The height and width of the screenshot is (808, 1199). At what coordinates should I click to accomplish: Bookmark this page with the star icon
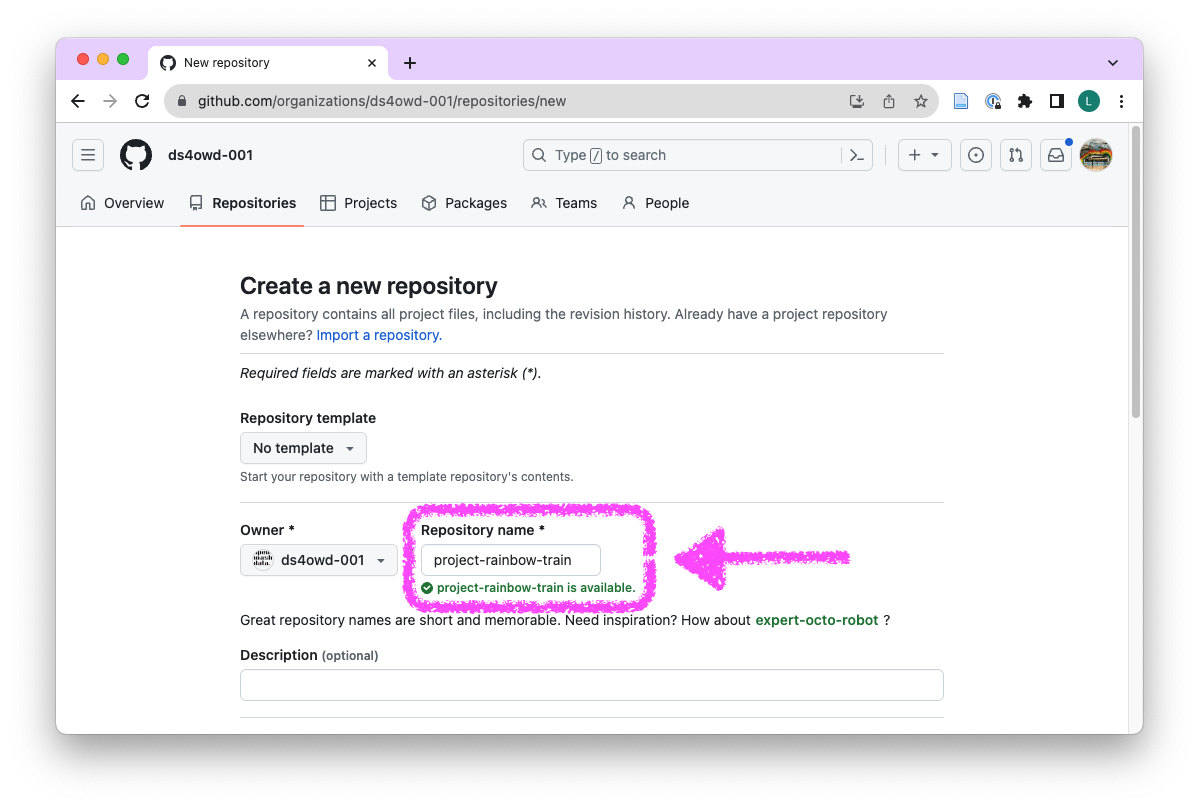coord(920,101)
